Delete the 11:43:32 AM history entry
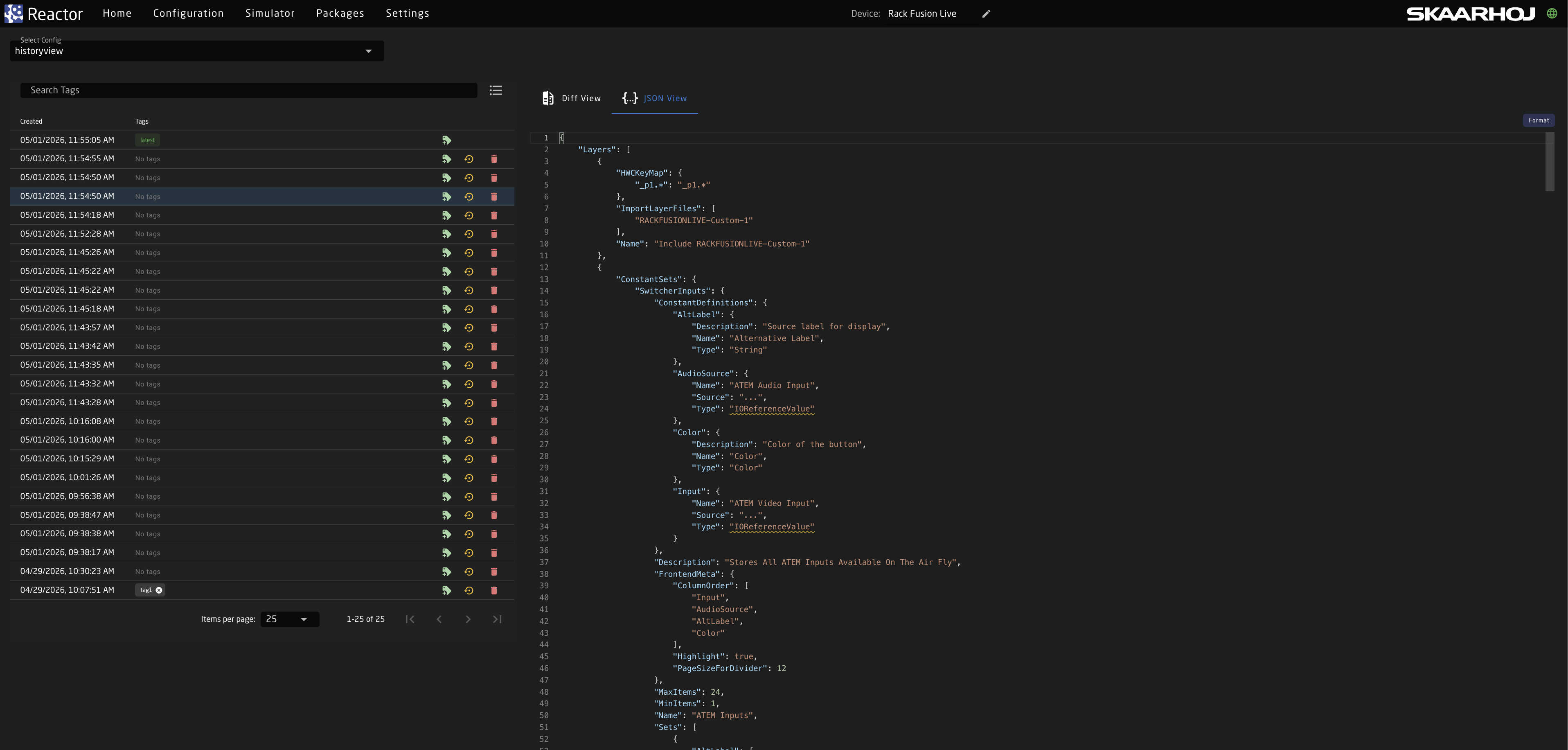The width and height of the screenshot is (1568, 750). click(x=493, y=384)
